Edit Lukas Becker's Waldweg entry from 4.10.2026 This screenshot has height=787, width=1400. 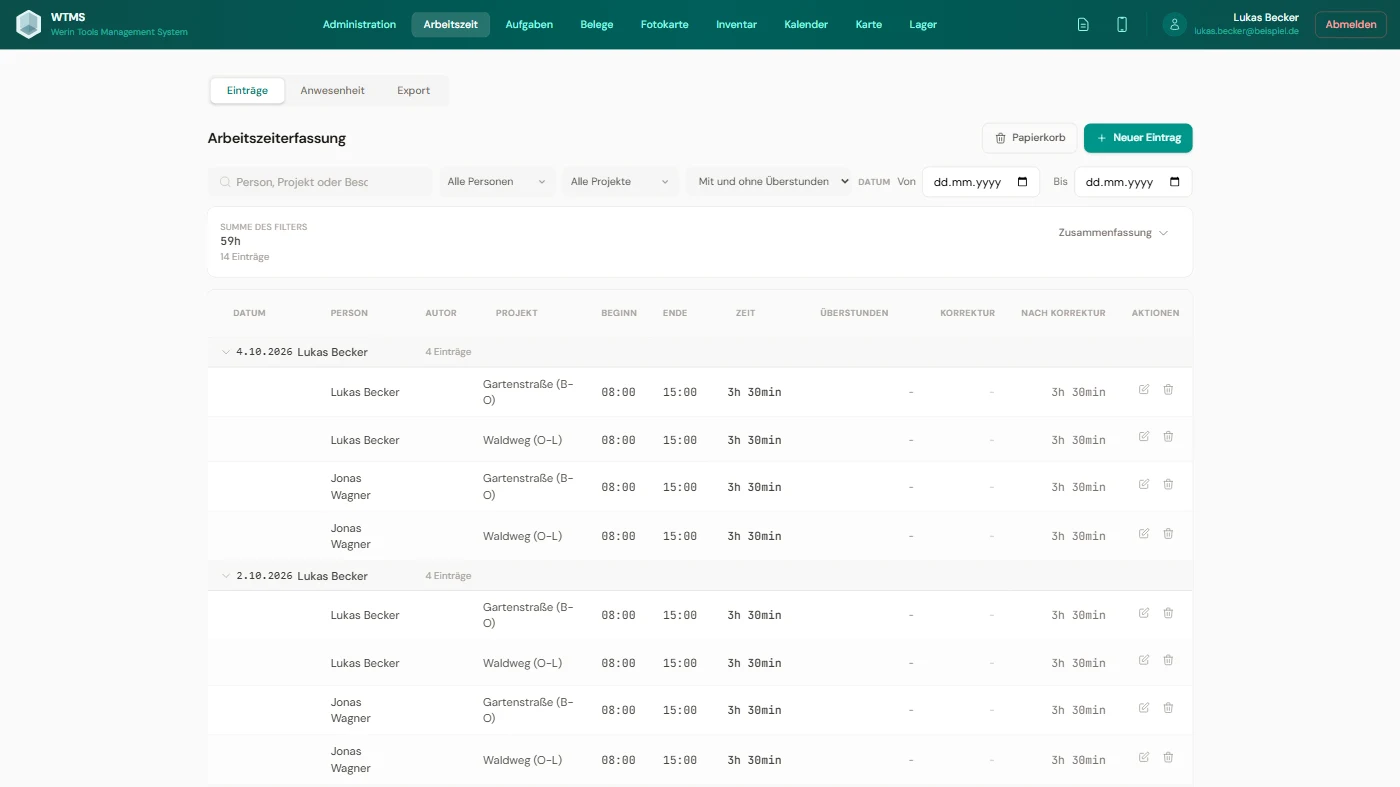[x=1144, y=437]
